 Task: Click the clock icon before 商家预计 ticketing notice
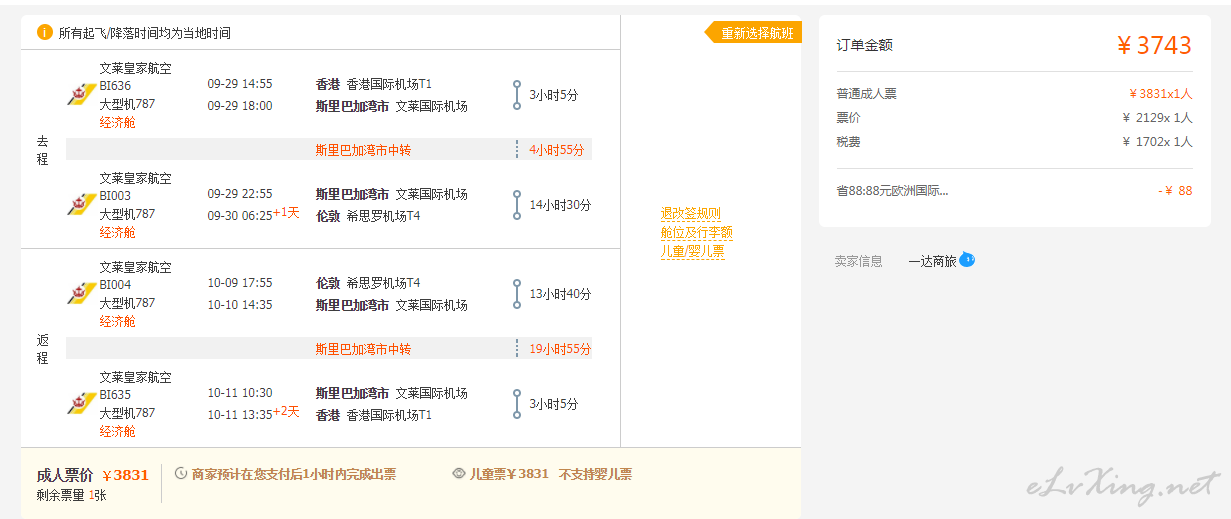point(181,473)
